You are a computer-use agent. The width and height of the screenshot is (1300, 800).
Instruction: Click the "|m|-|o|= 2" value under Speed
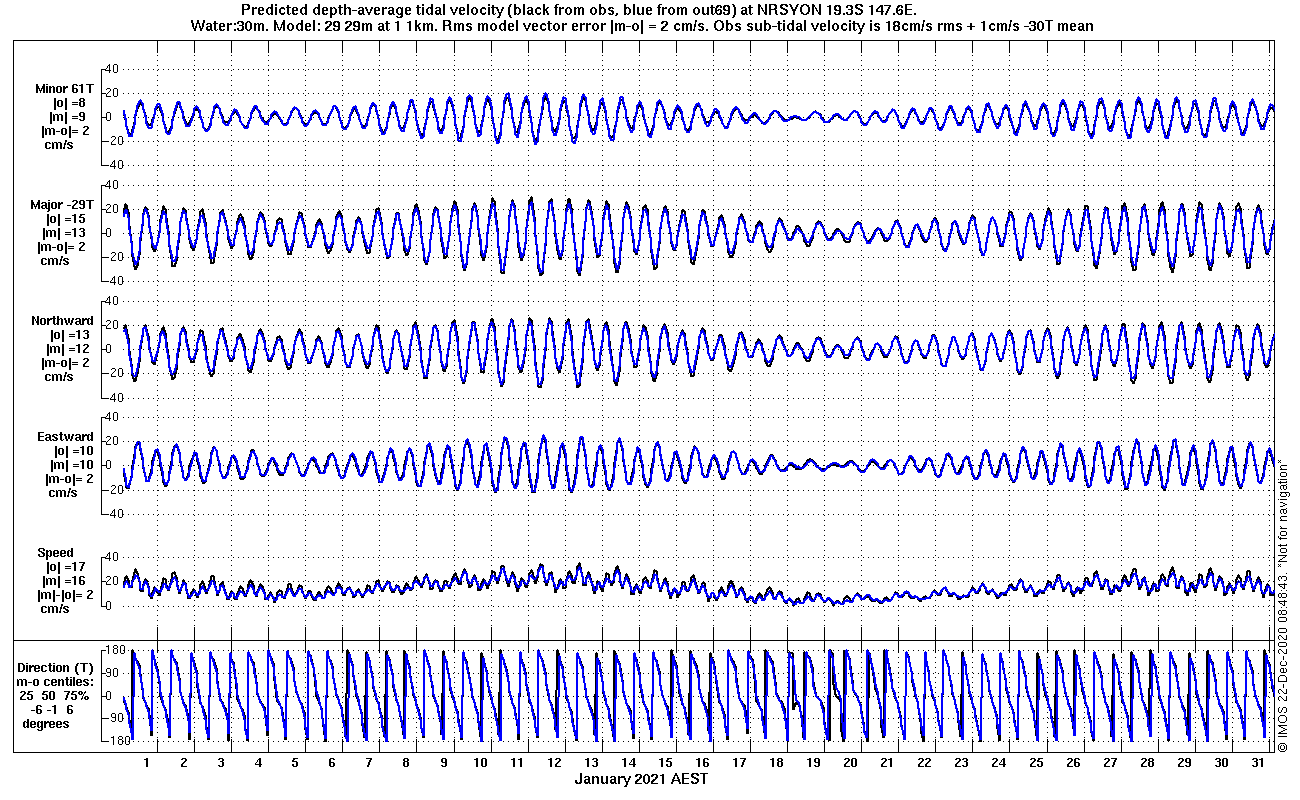pyautogui.click(x=64, y=595)
